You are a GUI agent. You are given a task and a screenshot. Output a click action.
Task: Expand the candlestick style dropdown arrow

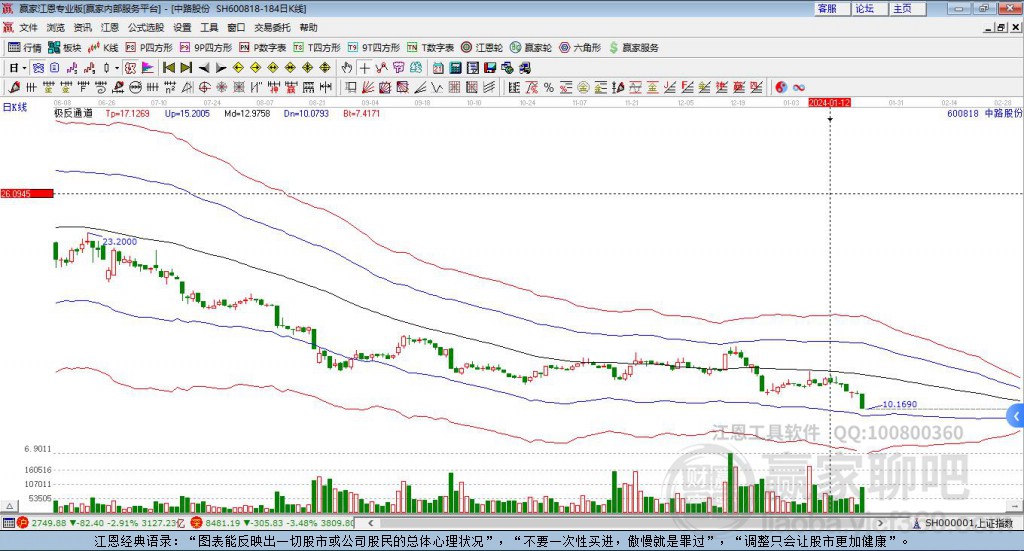[x=117, y=68]
